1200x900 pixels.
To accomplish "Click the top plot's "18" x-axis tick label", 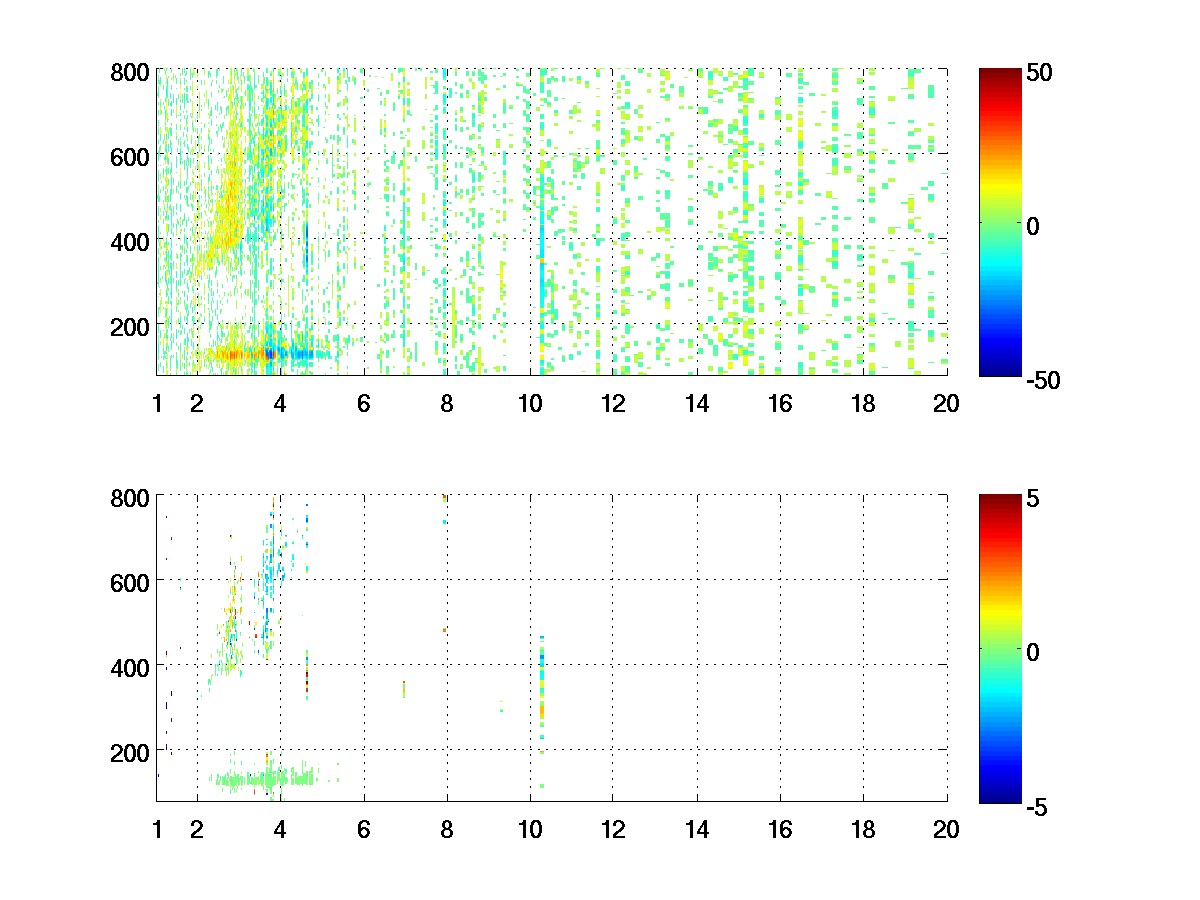I will click(863, 404).
